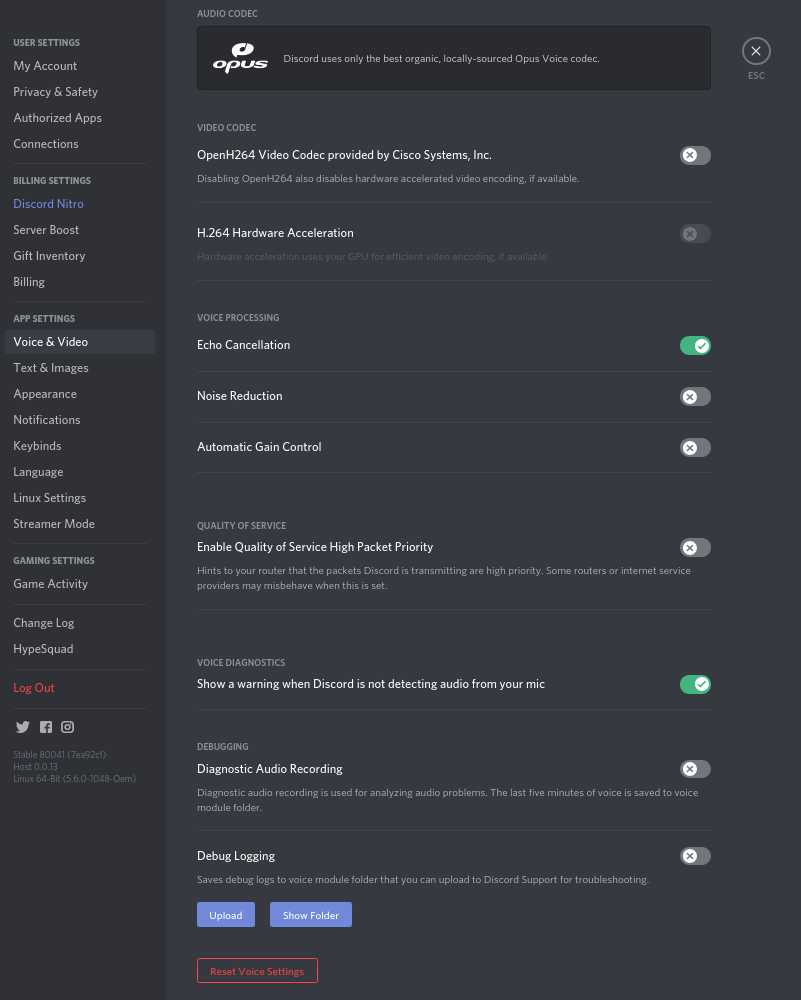Switch on Debug Logging
Screen dimensions: 801x1000
click(695, 856)
